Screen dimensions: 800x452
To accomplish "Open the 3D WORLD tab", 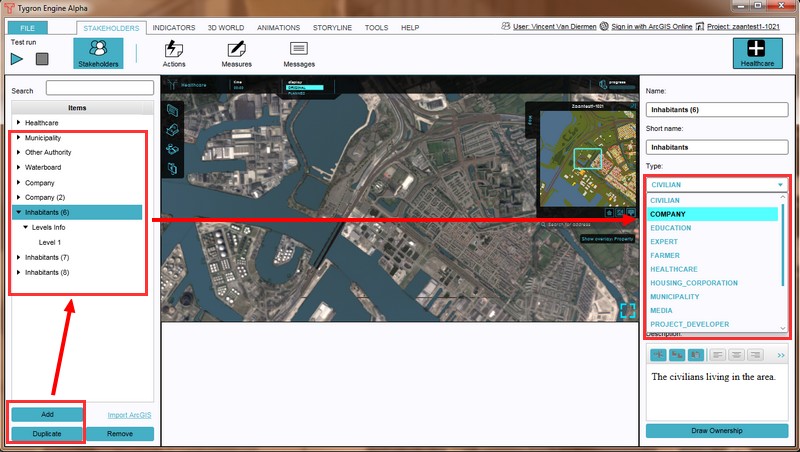I will pos(225,28).
